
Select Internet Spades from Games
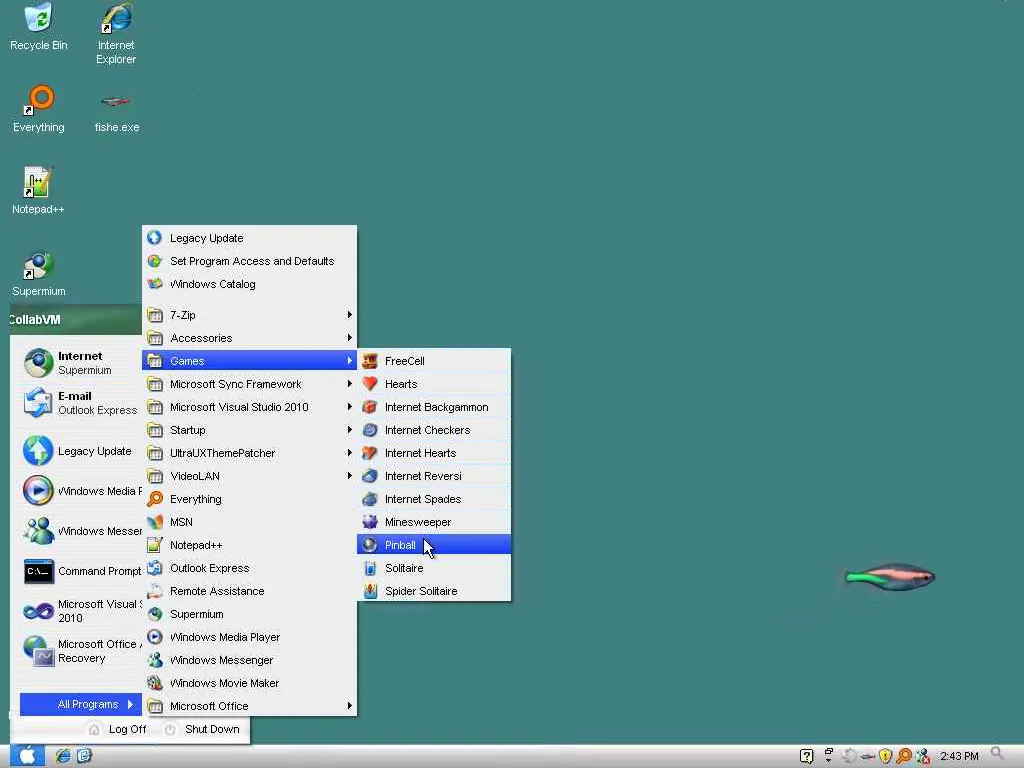tap(434, 499)
